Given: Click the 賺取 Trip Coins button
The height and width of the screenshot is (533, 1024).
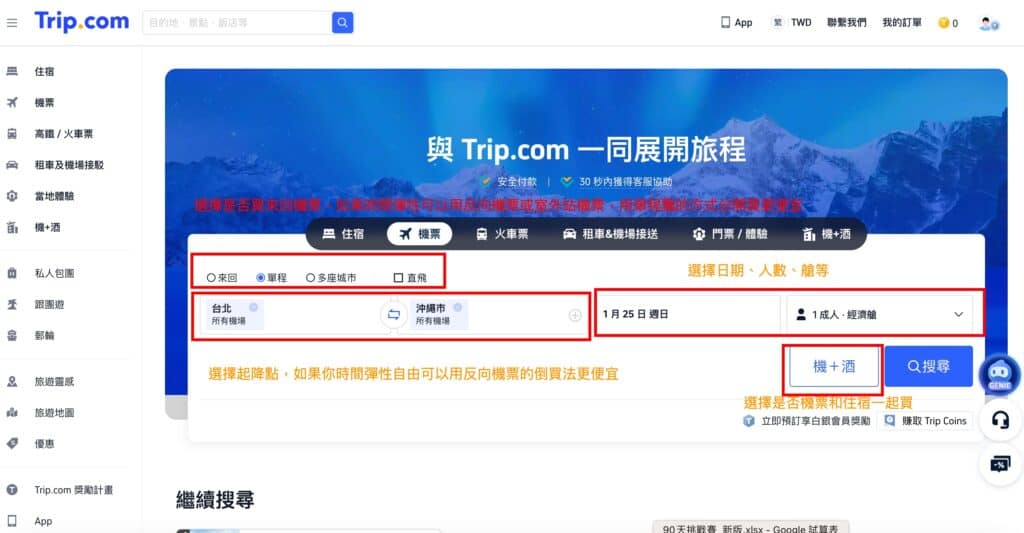Looking at the screenshot, I should click(x=925, y=421).
